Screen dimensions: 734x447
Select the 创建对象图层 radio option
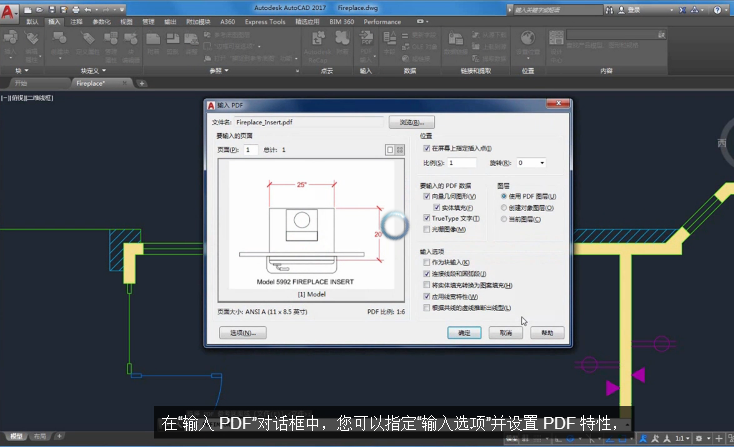point(504,207)
